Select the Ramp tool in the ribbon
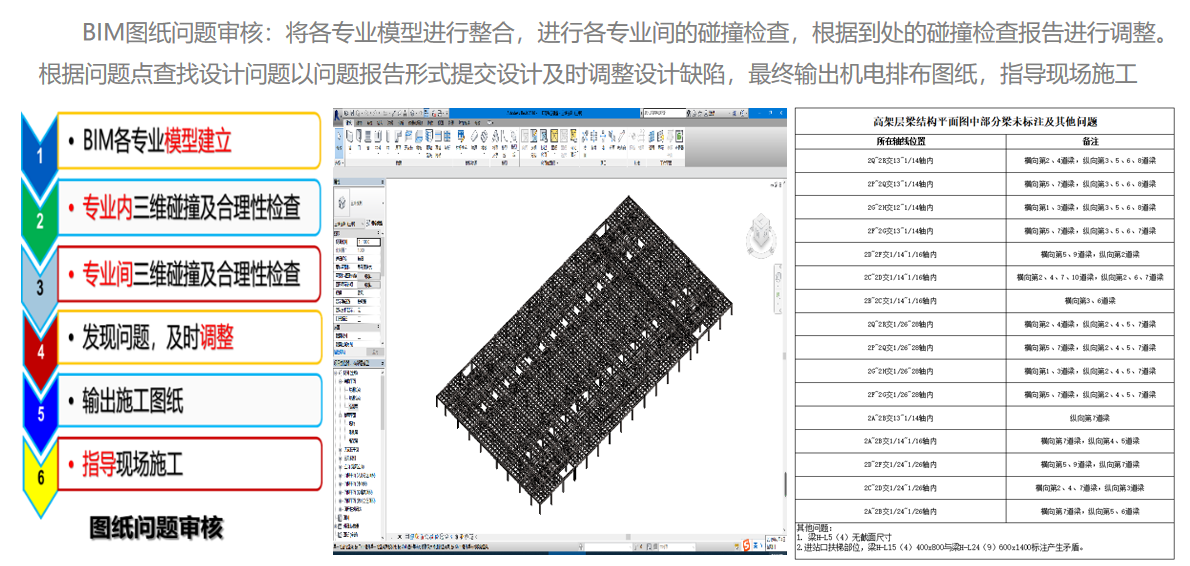Viewport: 1190px width, 566px height. (x=474, y=141)
